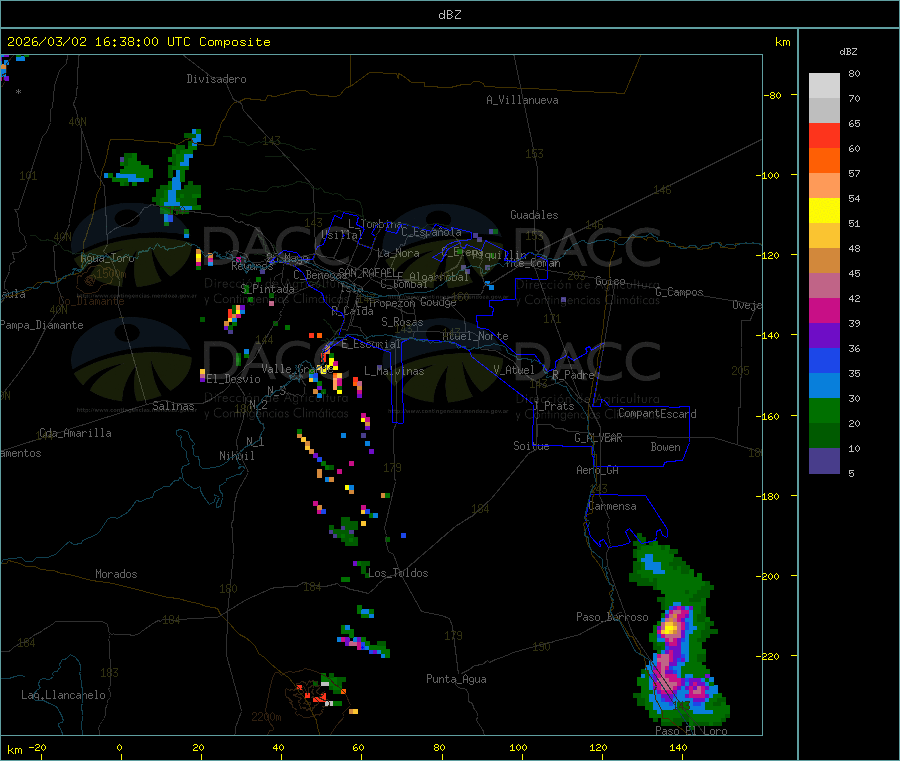Click the L_Malvinas location label
900x761 pixels.
(x=394, y=371)
